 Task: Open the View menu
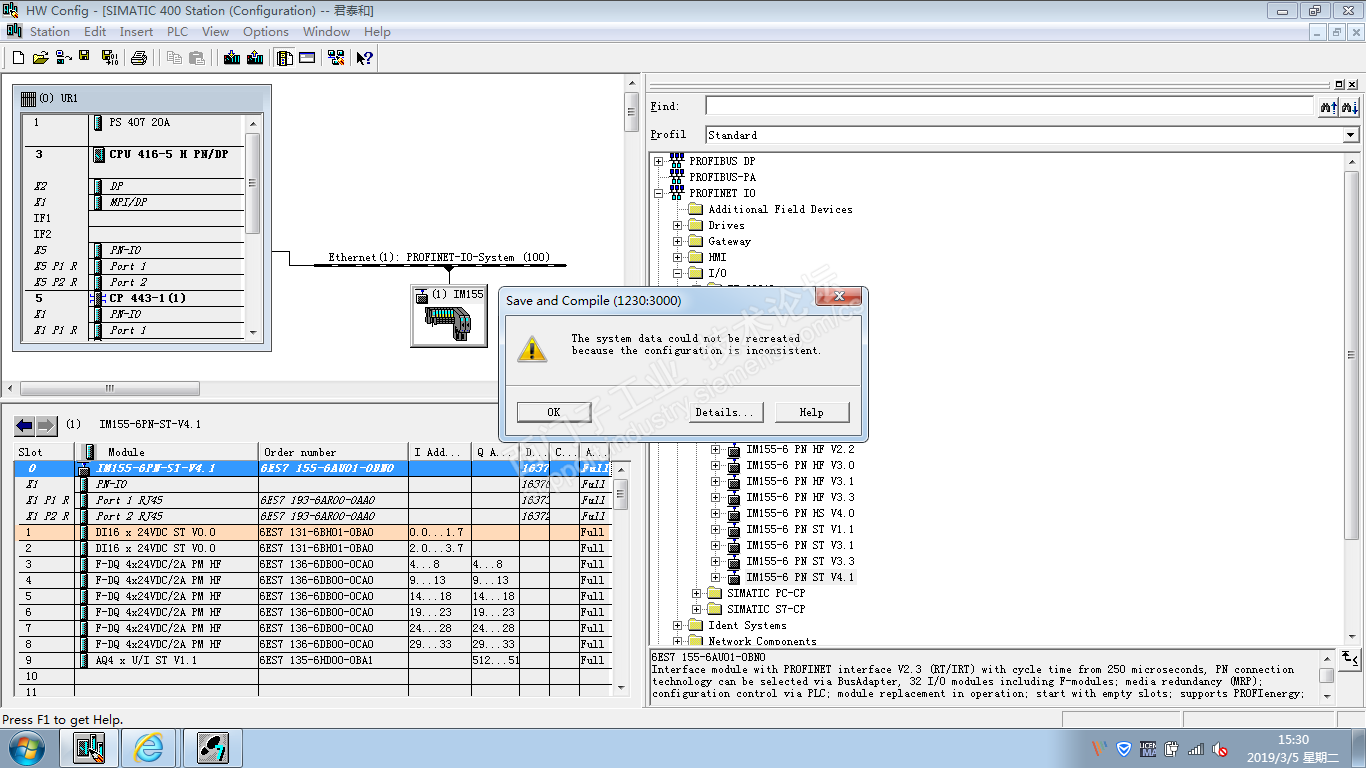[x=215, y=32]
